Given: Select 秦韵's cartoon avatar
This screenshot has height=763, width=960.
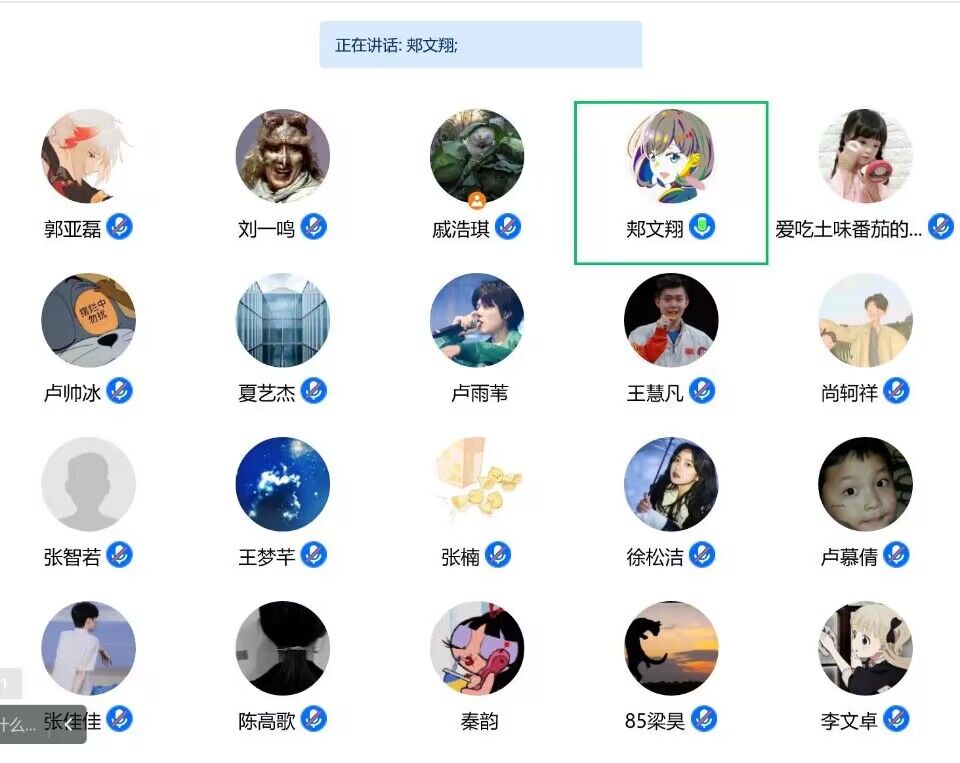Looking at the screenshot, I should [477, 648].
